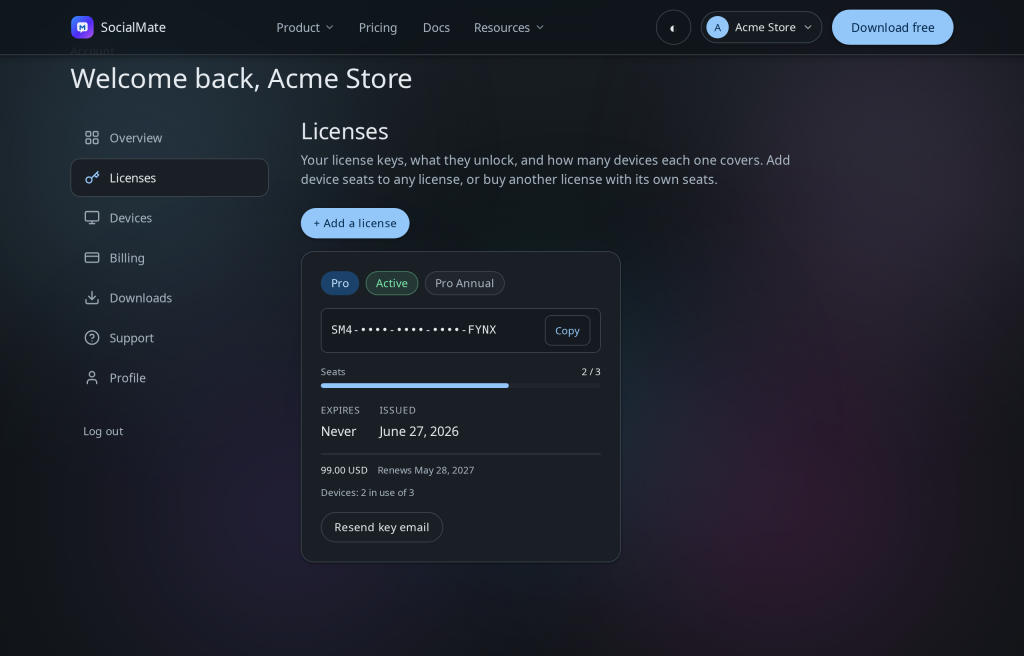Screen dimensions: 1024x656
Task: Click the June 27, 2026 issued date
Action: 419,431
